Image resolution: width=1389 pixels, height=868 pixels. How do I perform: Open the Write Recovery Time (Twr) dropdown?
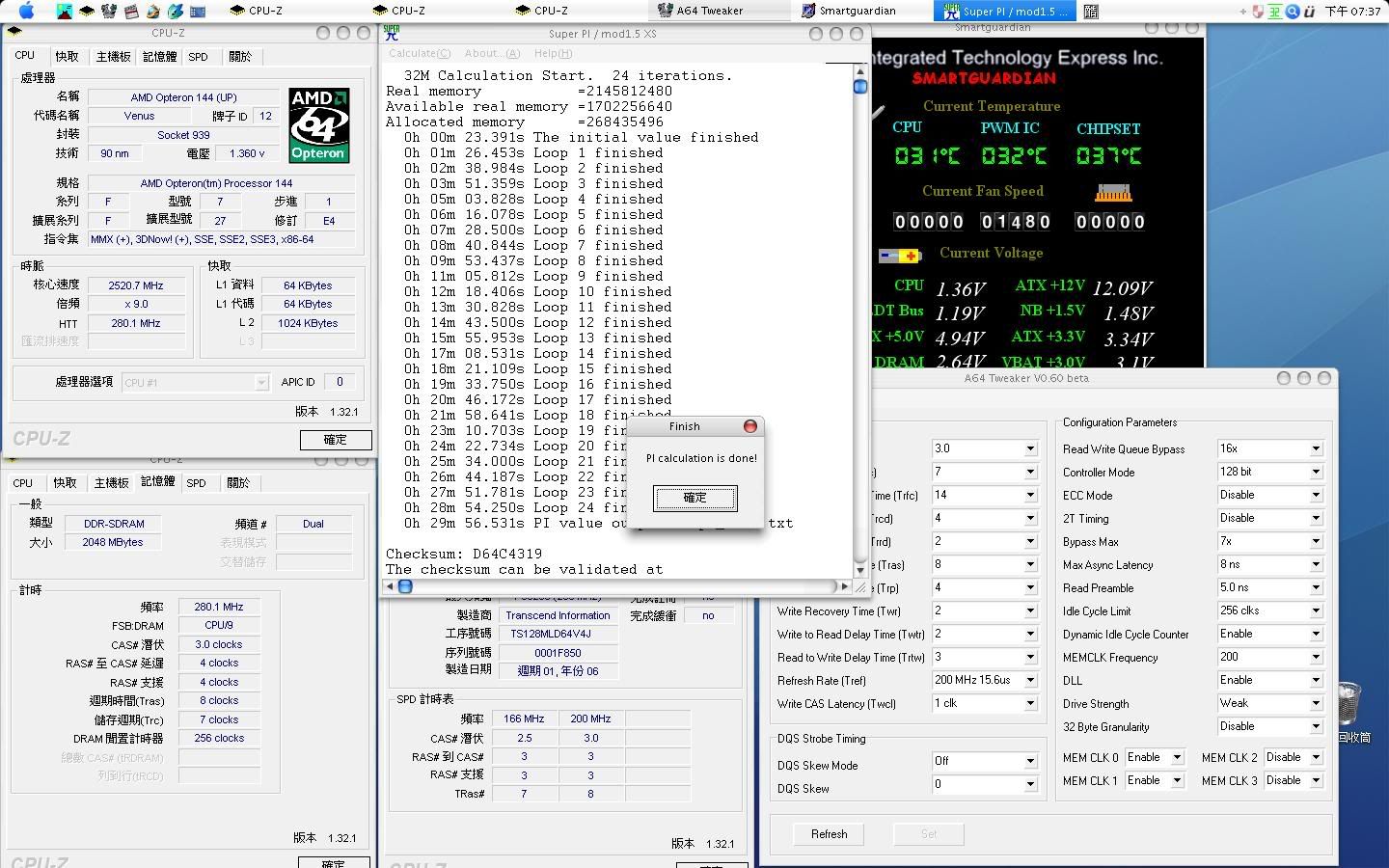[985, 611]
